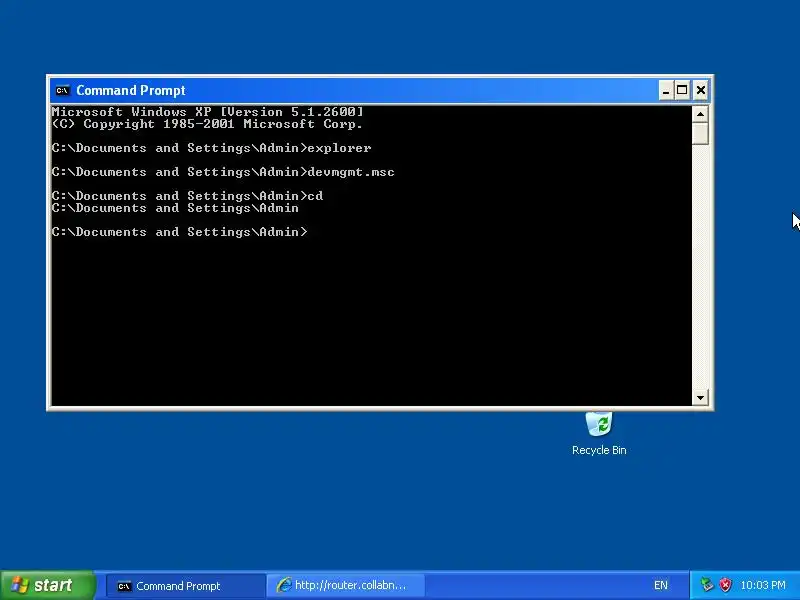Click the Microsoft Windows XP version line

coord(207,112)
